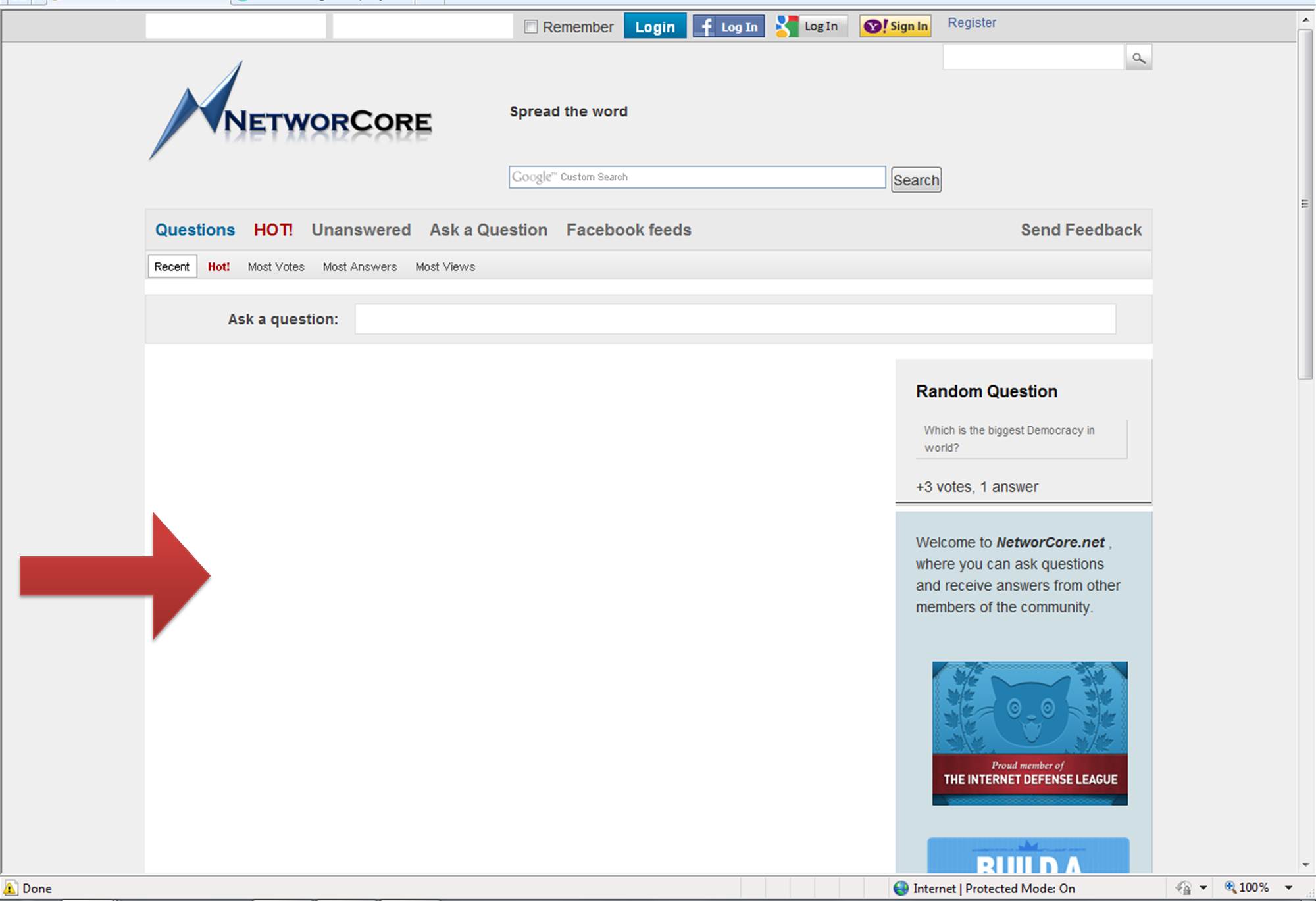Log in with the Facebook icon button
The image size is (1316, 901).
tap(728, 26)
